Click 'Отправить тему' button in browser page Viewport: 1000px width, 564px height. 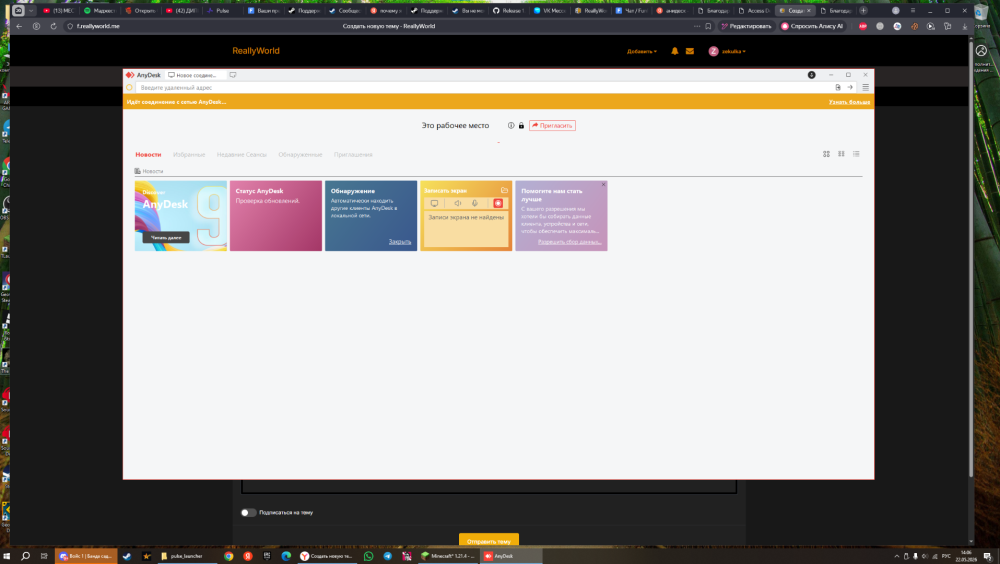[489, 540]
